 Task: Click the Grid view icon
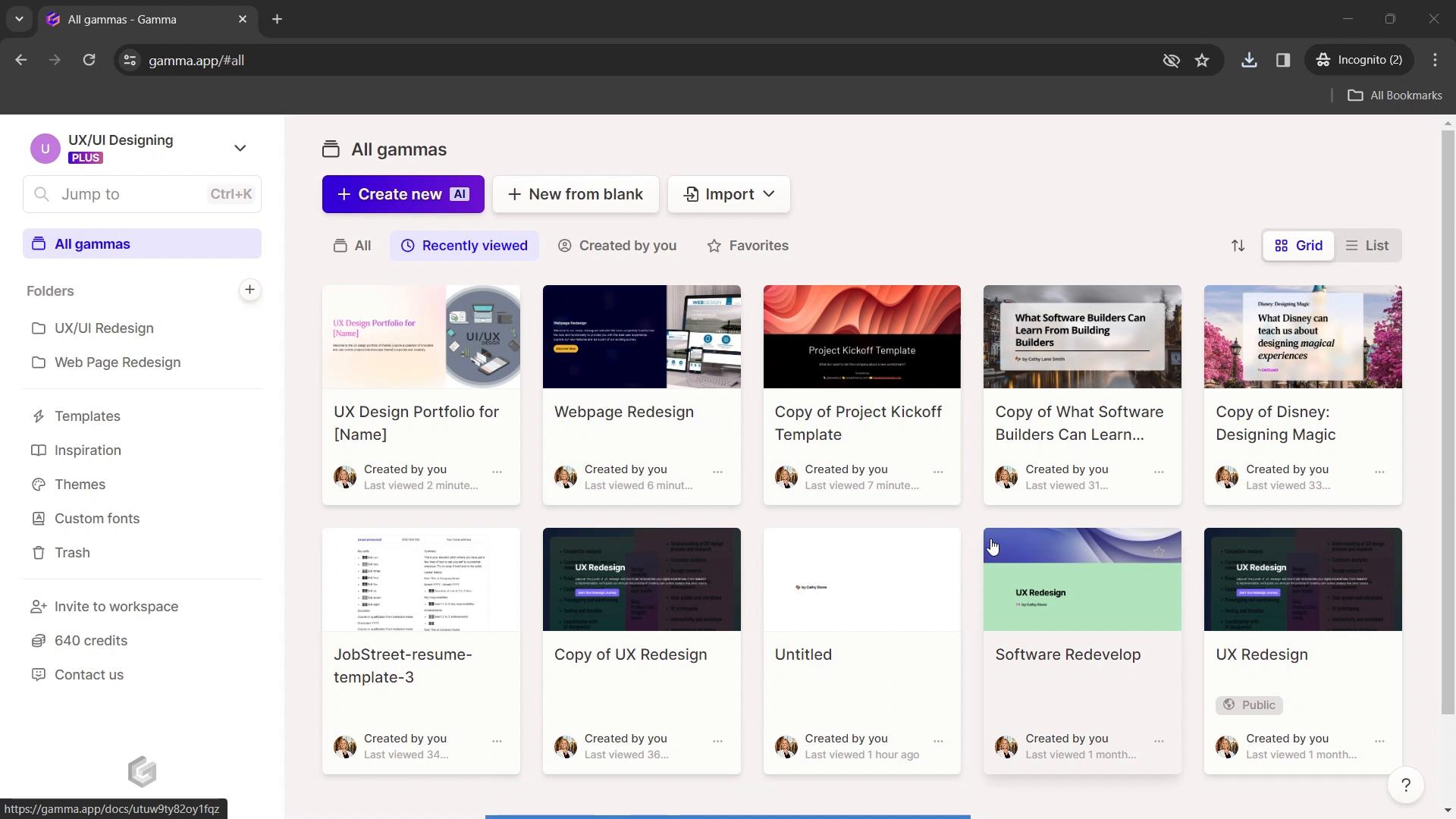click(1282, 245)
